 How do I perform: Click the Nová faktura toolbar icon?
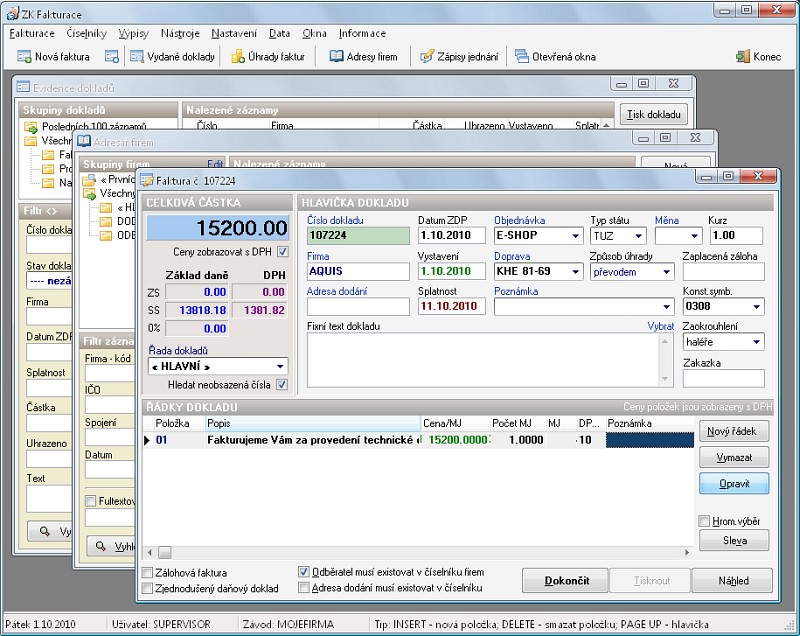pos(25,56)
